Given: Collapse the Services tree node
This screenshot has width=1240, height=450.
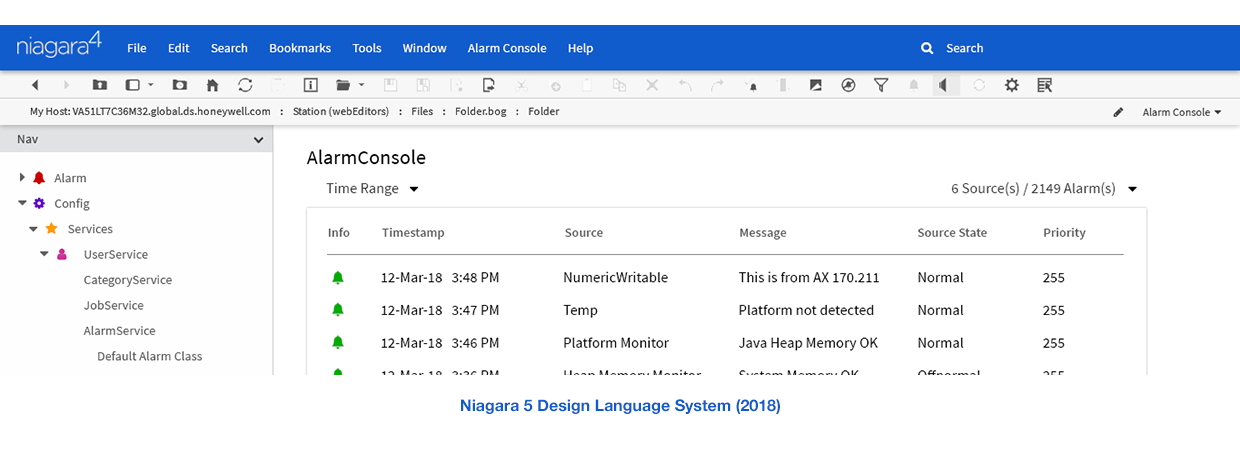Looking at the screenshot, I should [33, 229].
